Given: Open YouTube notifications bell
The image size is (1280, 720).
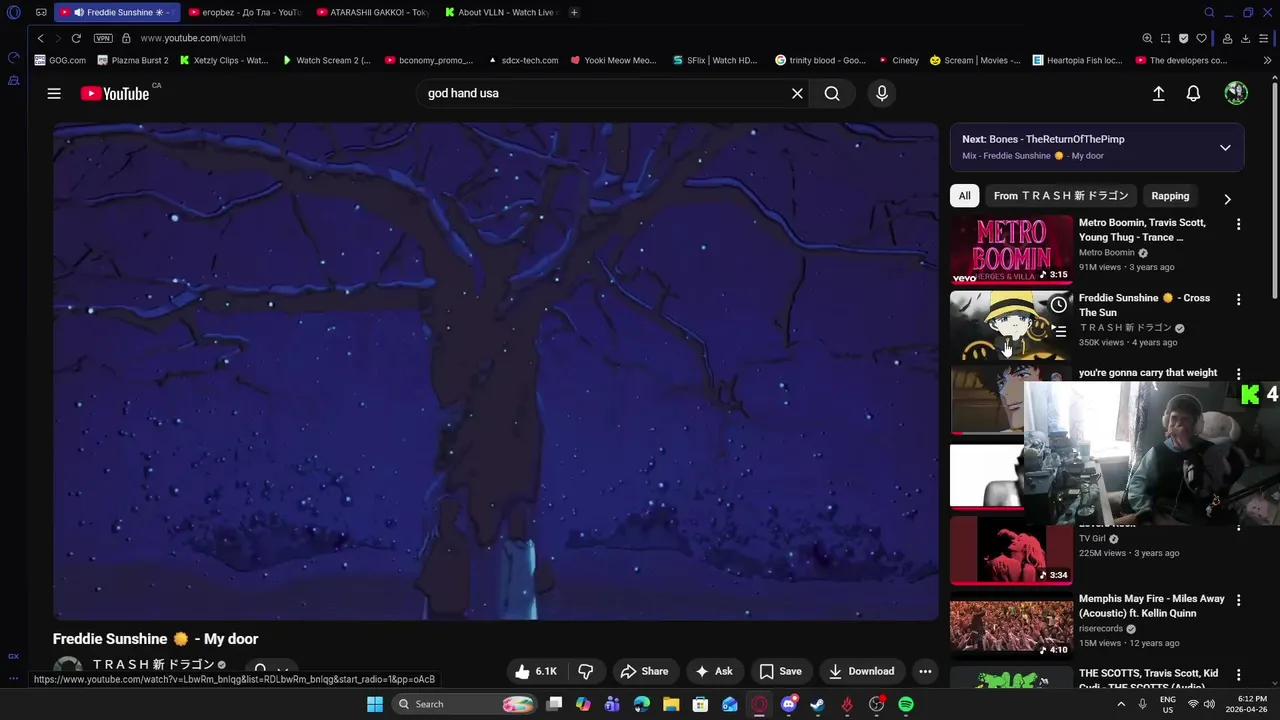Looking at the screenshot, I should click(x=1193, y=93).
